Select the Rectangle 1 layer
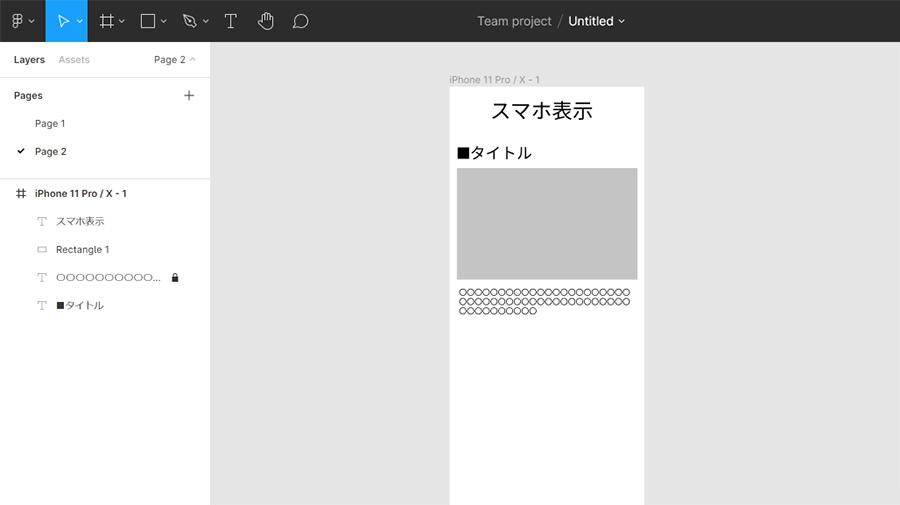900x505 pixels. click(82, 250)
